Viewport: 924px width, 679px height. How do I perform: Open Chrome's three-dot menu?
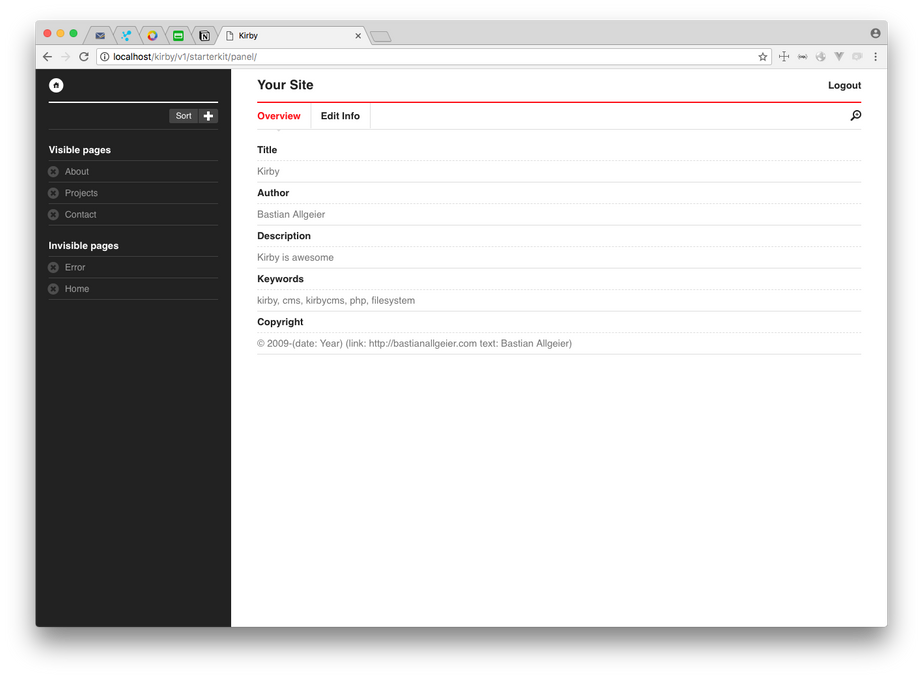coord(875,57)
